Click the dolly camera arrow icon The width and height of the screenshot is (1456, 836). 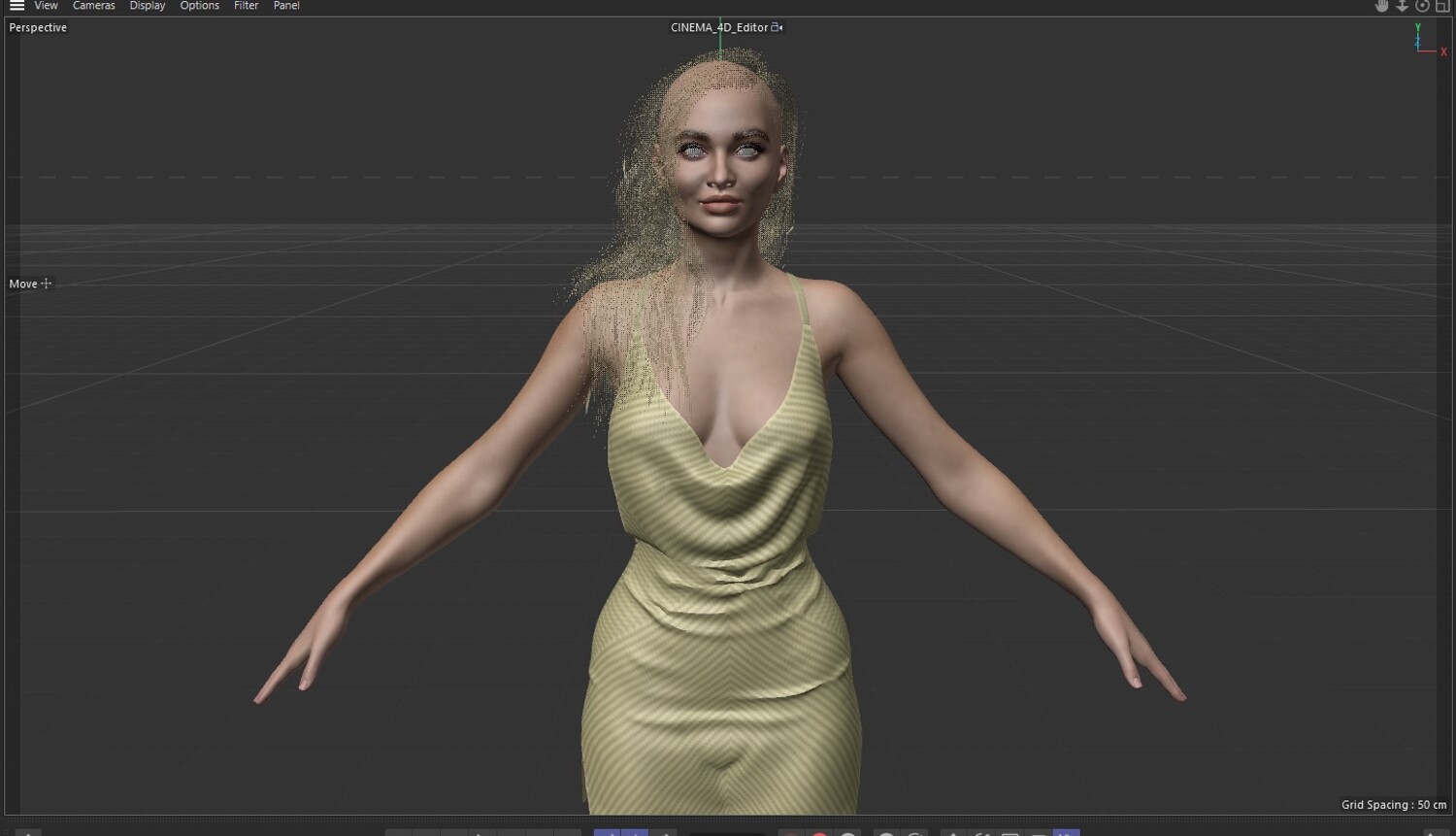(1402, 6)
